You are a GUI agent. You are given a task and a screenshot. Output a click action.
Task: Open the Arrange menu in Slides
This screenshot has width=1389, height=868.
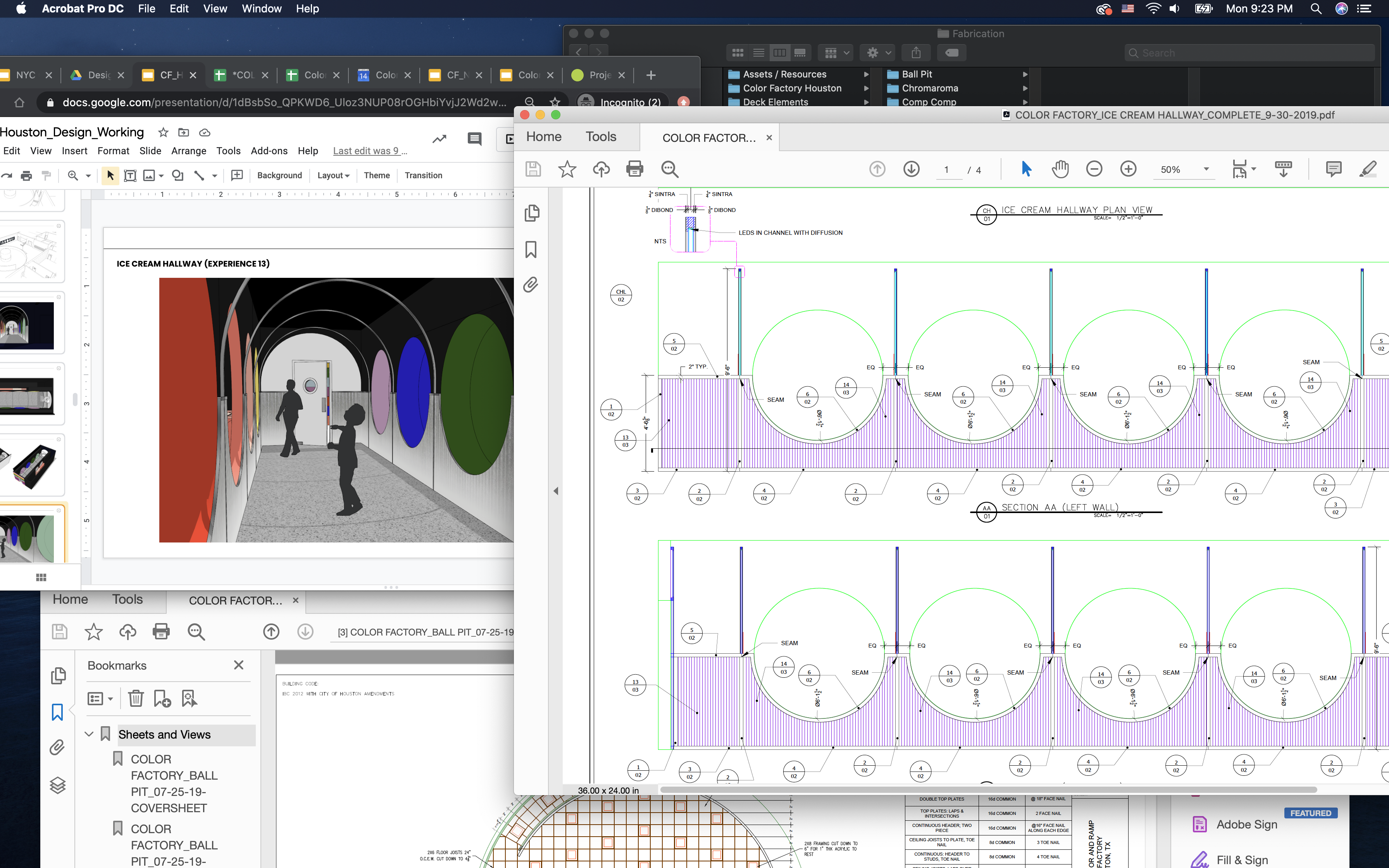click(x=188, y=151)
